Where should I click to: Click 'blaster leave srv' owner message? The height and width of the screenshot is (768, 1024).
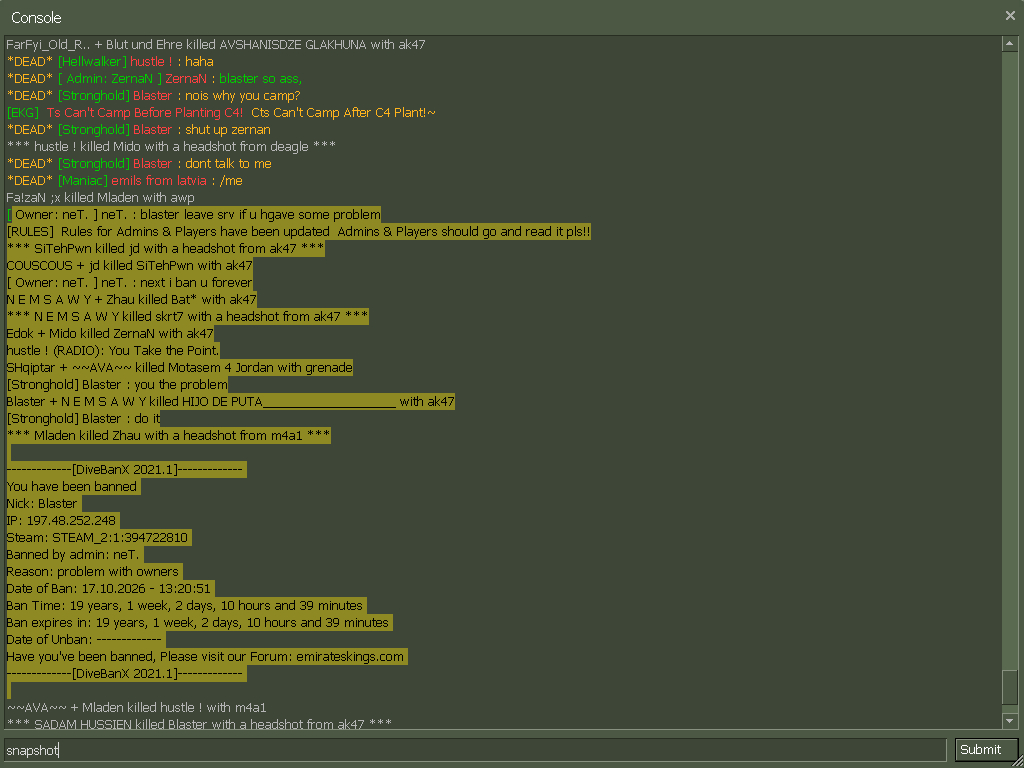[x=193, y=214]
